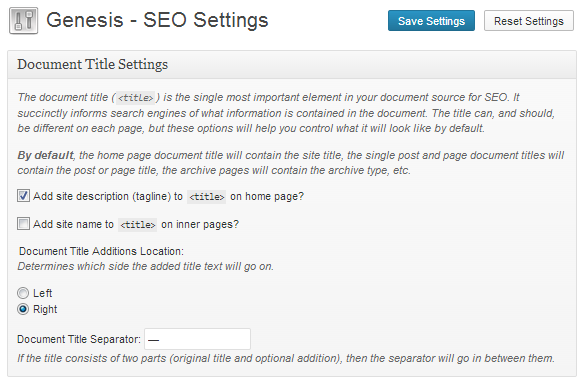585x382 pixels.
Task: Collapse the Document Title Settings panel header
Action: coord(292,65)
